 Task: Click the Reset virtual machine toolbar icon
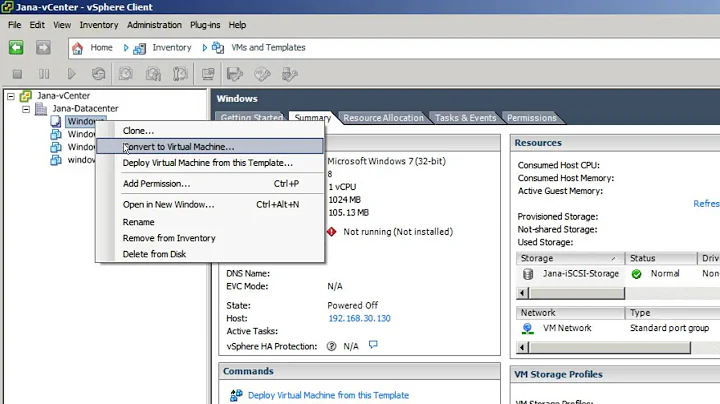tap(98, 74)
